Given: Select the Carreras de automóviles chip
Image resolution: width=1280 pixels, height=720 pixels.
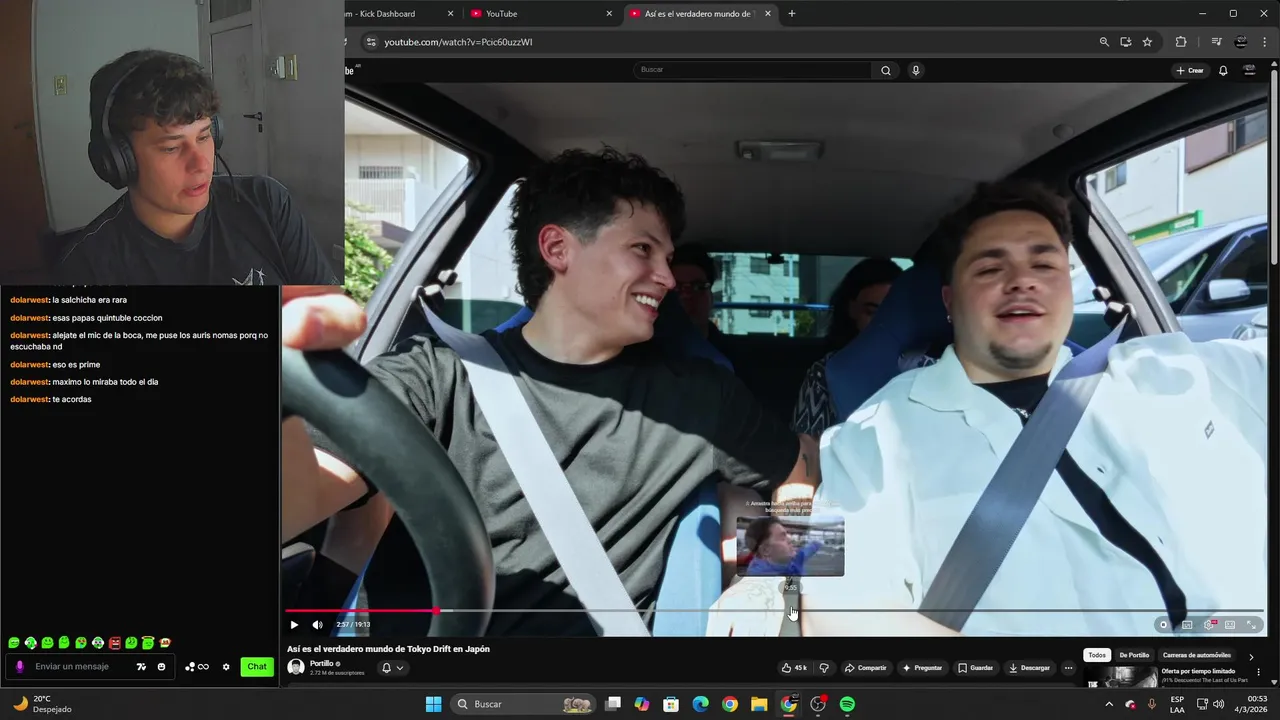Looking at the screenshot, I should [1197, 655].
